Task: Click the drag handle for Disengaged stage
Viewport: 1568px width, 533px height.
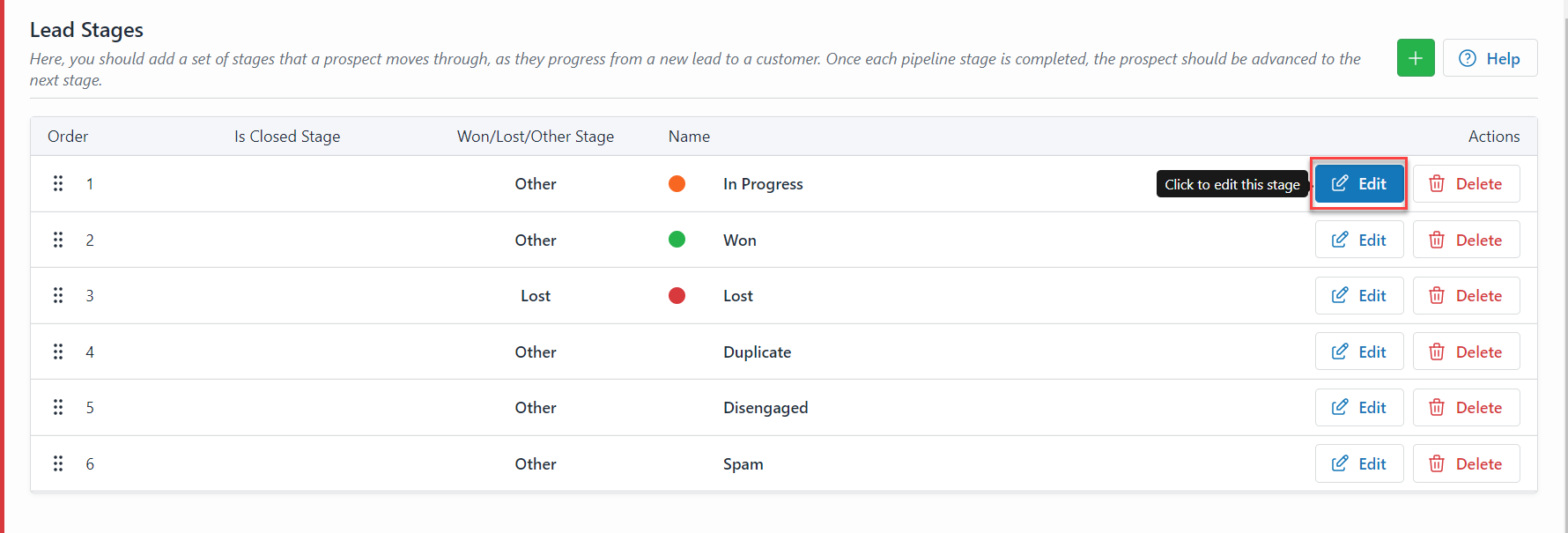Action: click(58, 407)
